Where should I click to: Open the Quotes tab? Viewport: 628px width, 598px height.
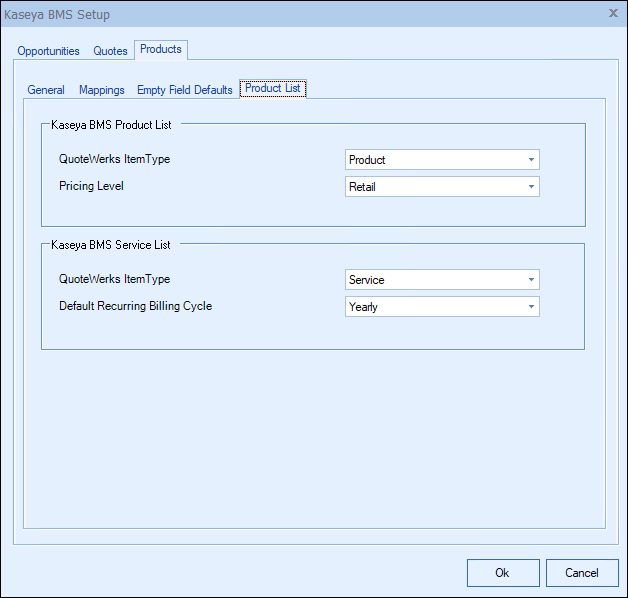110,51
